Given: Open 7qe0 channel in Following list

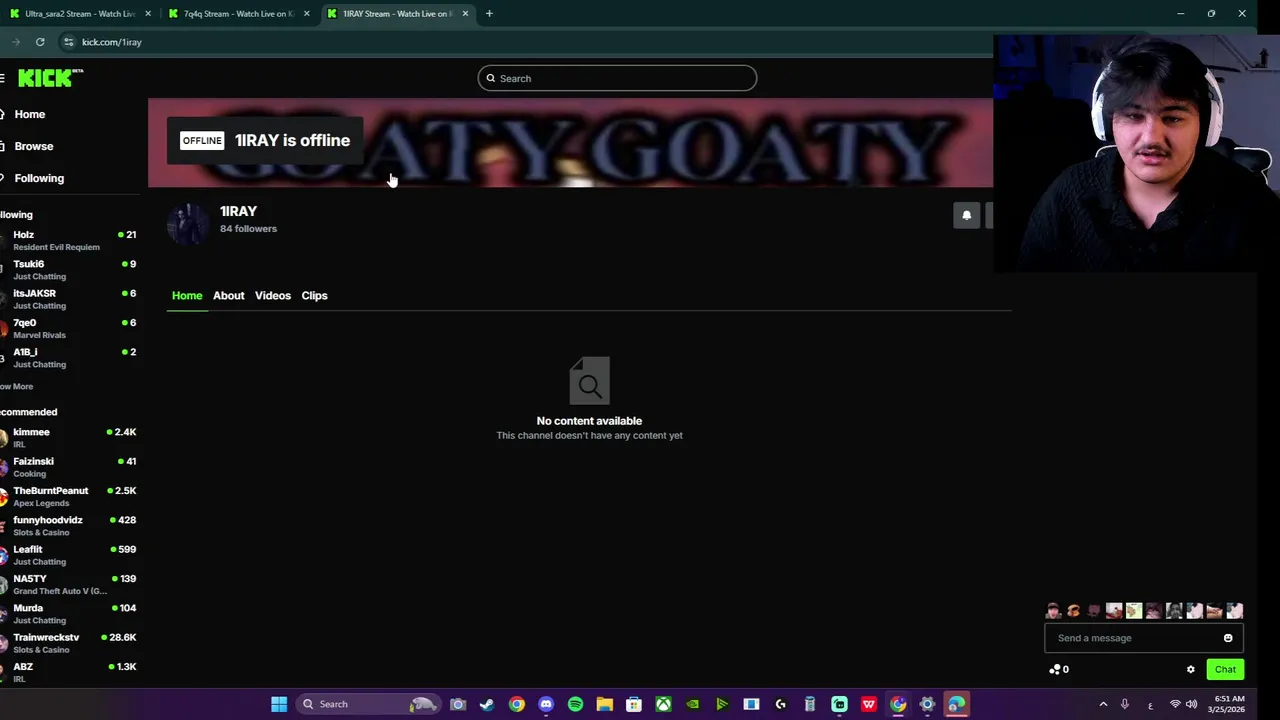Looking at the screenshot, I should coord(70,328).
